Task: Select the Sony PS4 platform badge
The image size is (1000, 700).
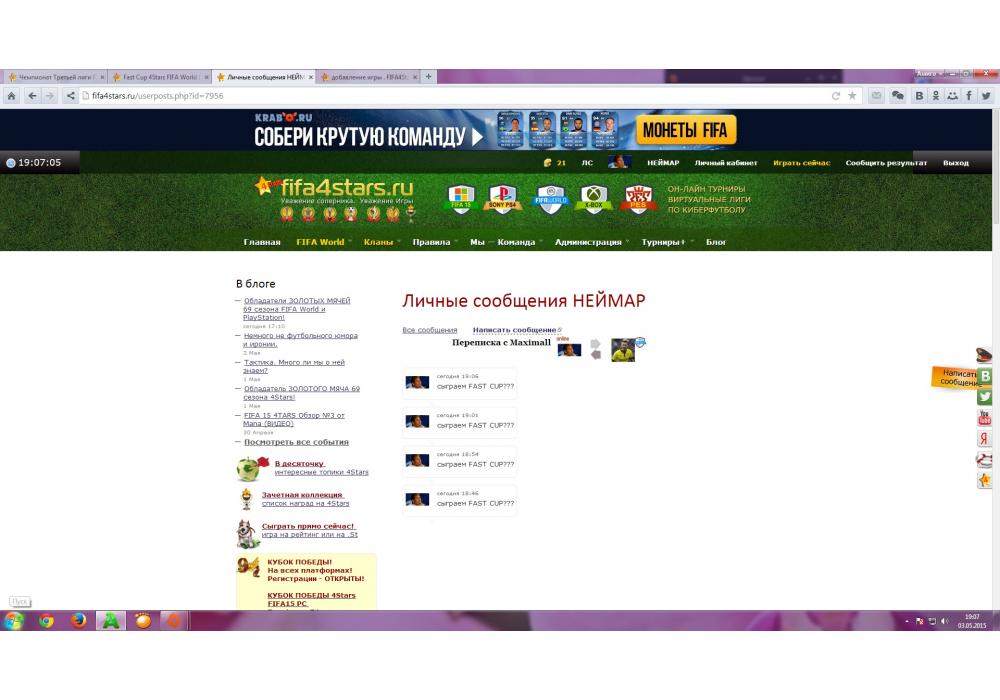Action: [503, 199]
